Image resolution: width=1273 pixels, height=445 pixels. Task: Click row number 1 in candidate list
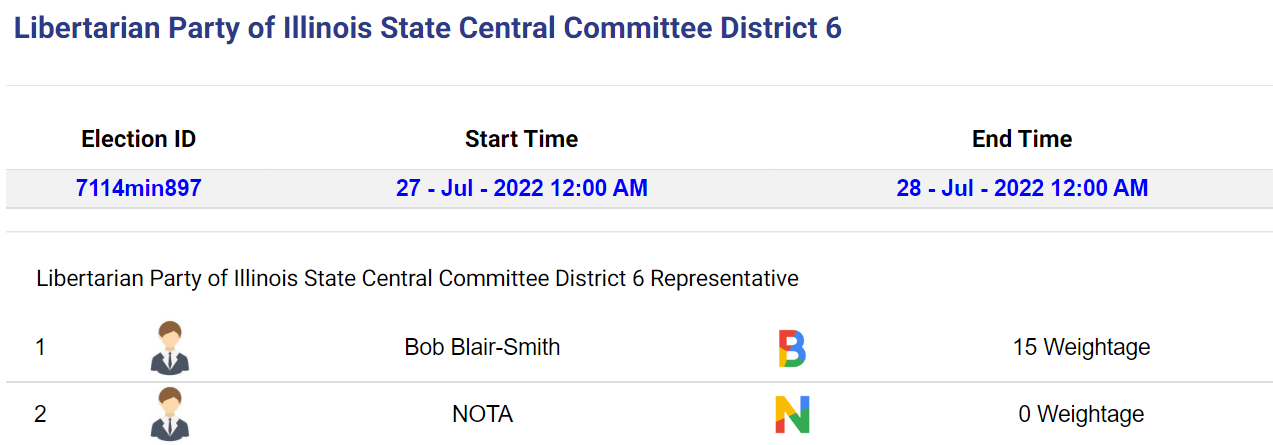(40, 347)
